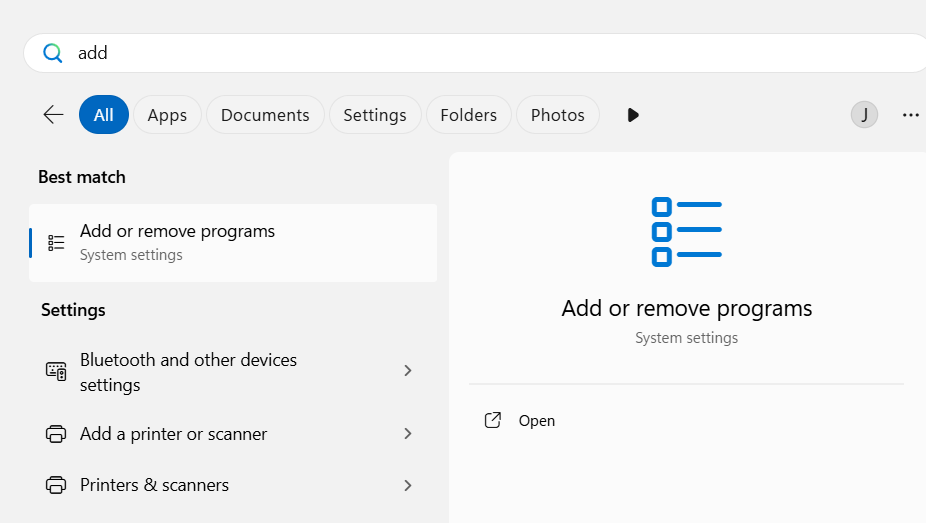The image size is (926, 523).
Task: Open the Add or remove programs best match
Action: pyautogui.click(x=233, y=243)
